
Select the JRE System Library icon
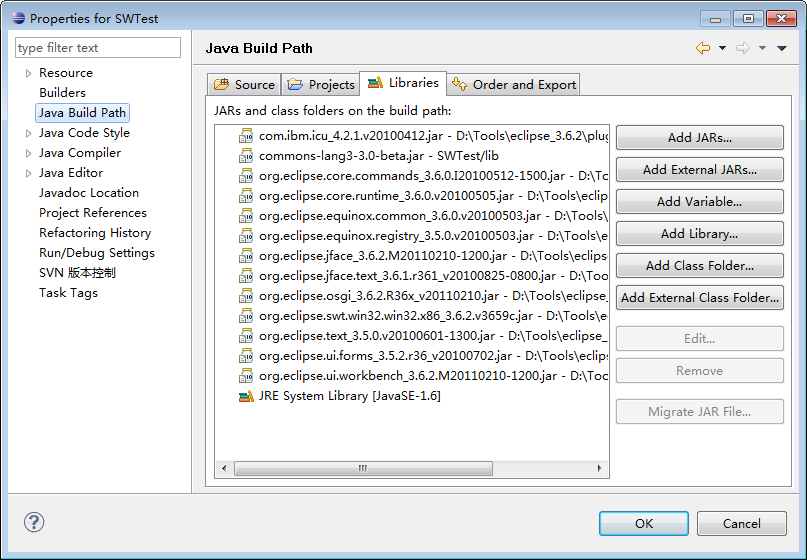pos(246,396)
